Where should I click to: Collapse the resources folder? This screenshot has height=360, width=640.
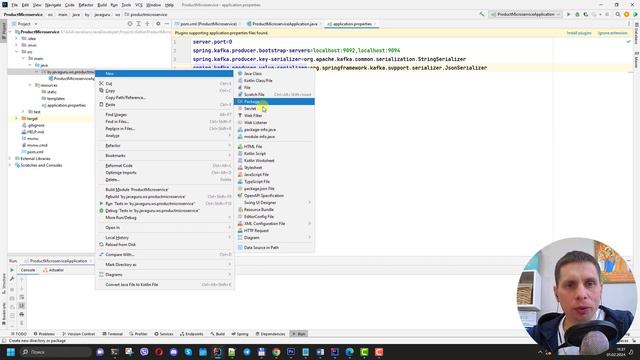(x=30, y=85)
